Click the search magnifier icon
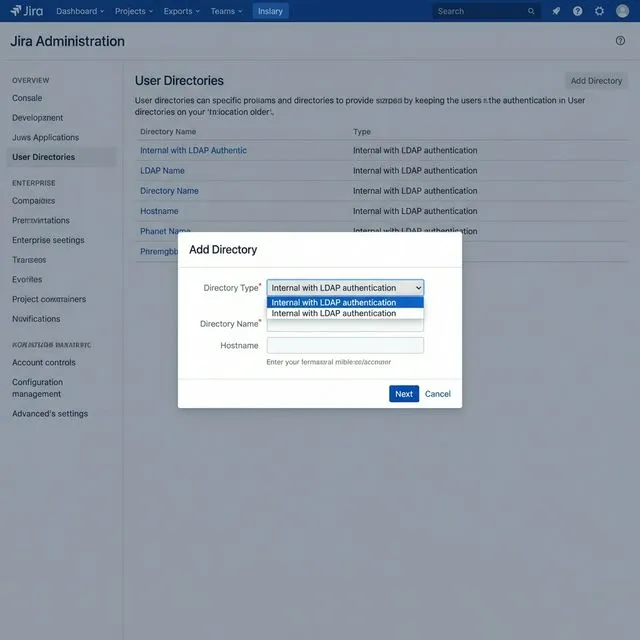 531,11
